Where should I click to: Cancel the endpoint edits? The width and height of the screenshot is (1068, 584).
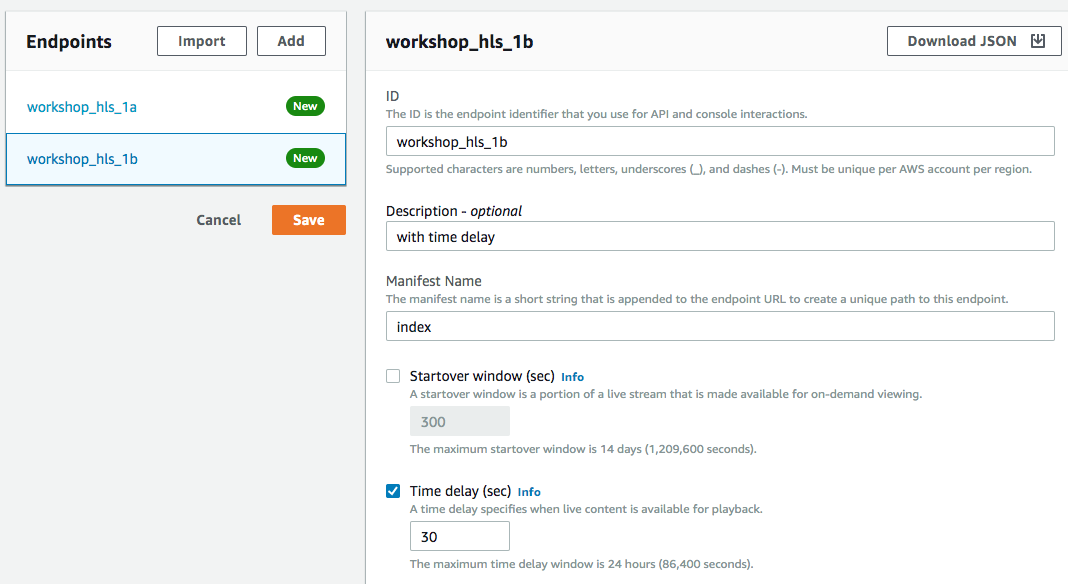tap(219, 220)
